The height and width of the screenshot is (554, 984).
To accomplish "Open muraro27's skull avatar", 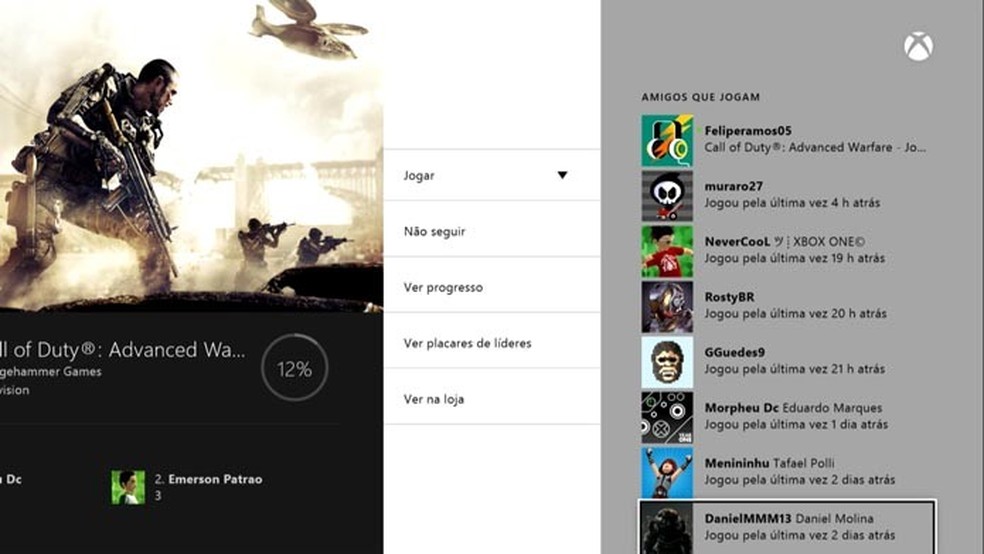I will pos(667,196).
